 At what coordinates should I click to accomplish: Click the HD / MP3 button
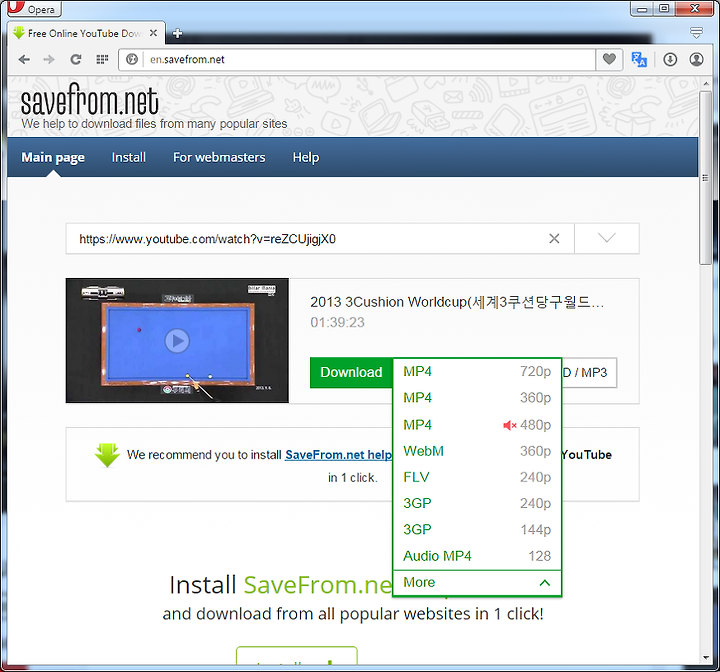589,373
